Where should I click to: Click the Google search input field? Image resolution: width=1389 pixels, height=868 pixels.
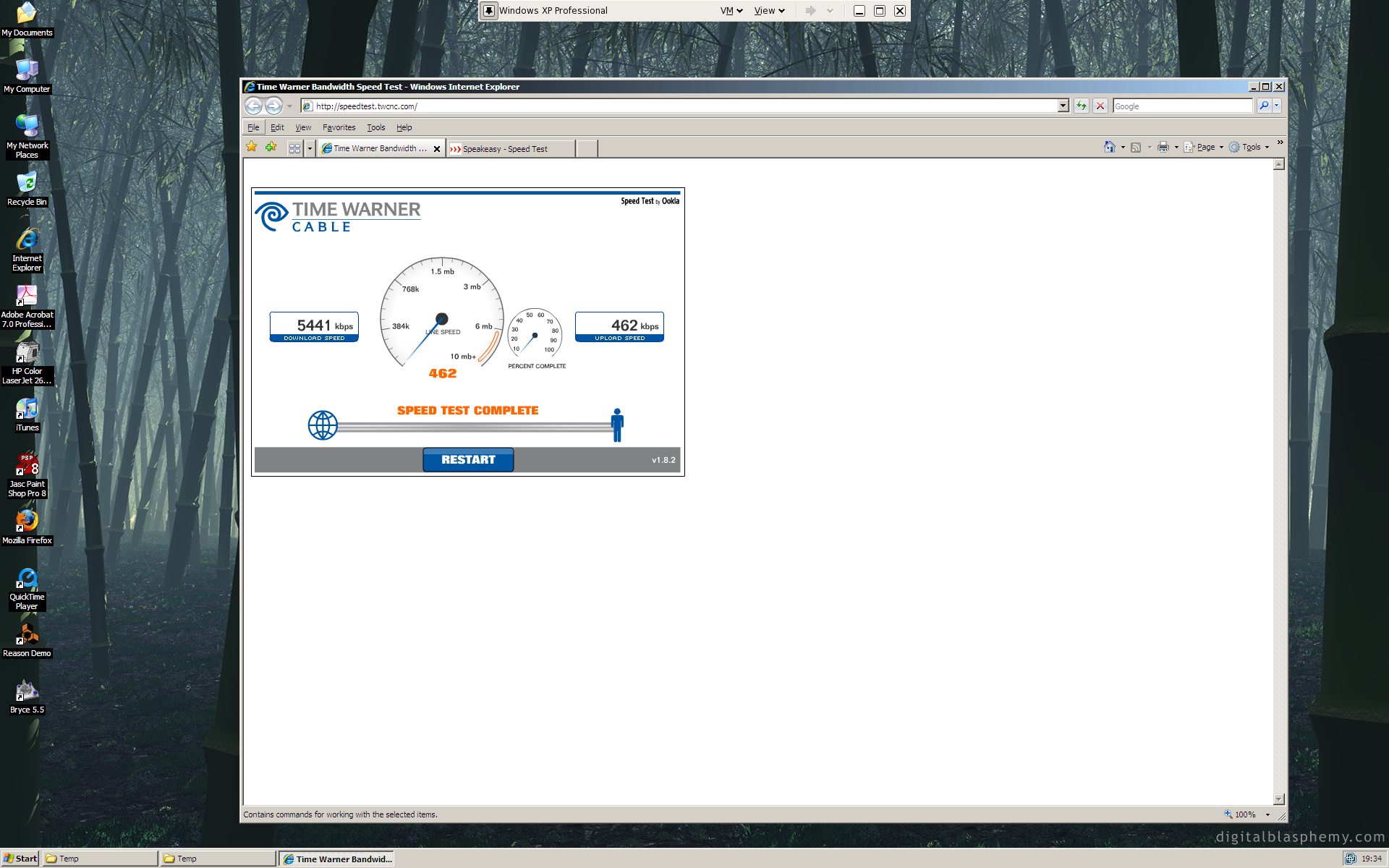pos(1182,106)
